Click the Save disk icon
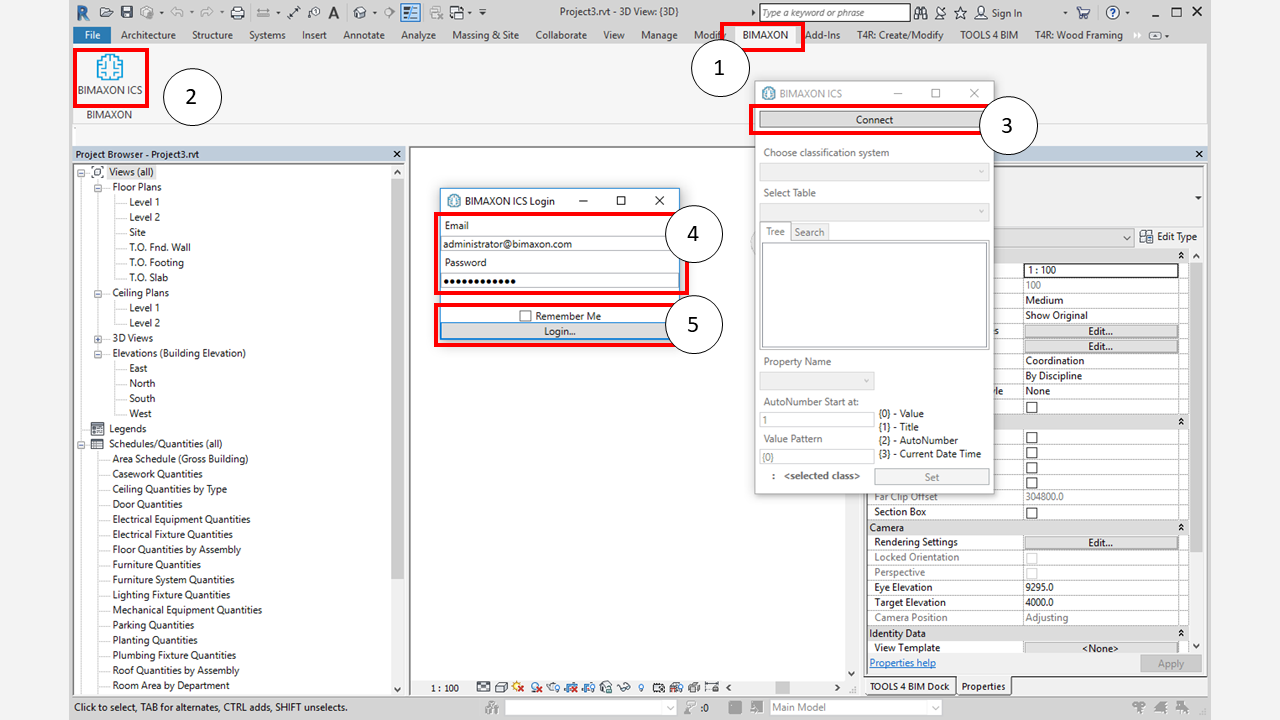The width and height of the screenshot is (1280, 720). point(126,12)
